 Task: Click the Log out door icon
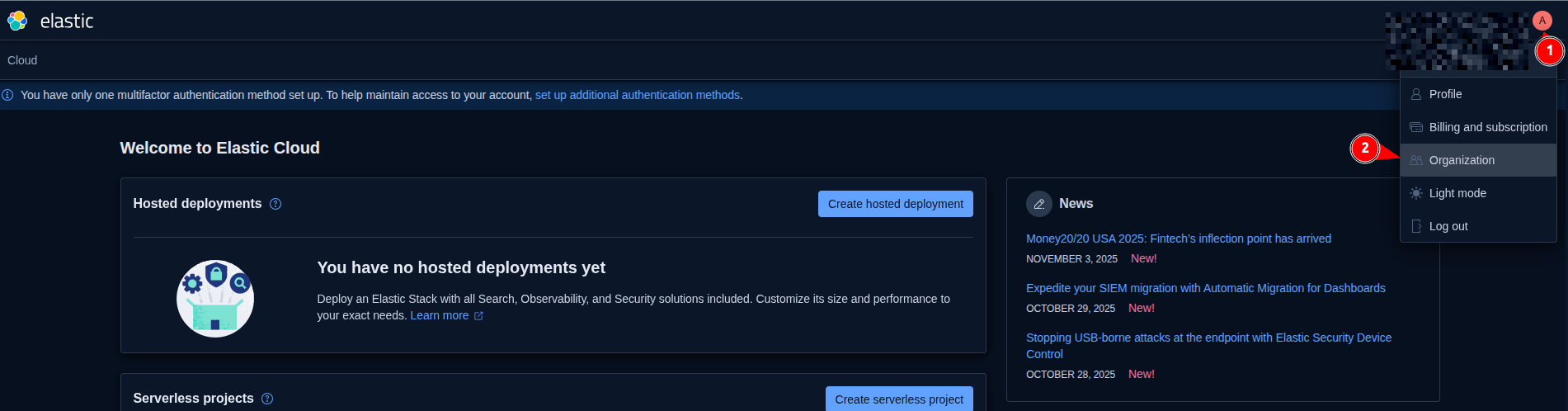[x=1416, y=226]
